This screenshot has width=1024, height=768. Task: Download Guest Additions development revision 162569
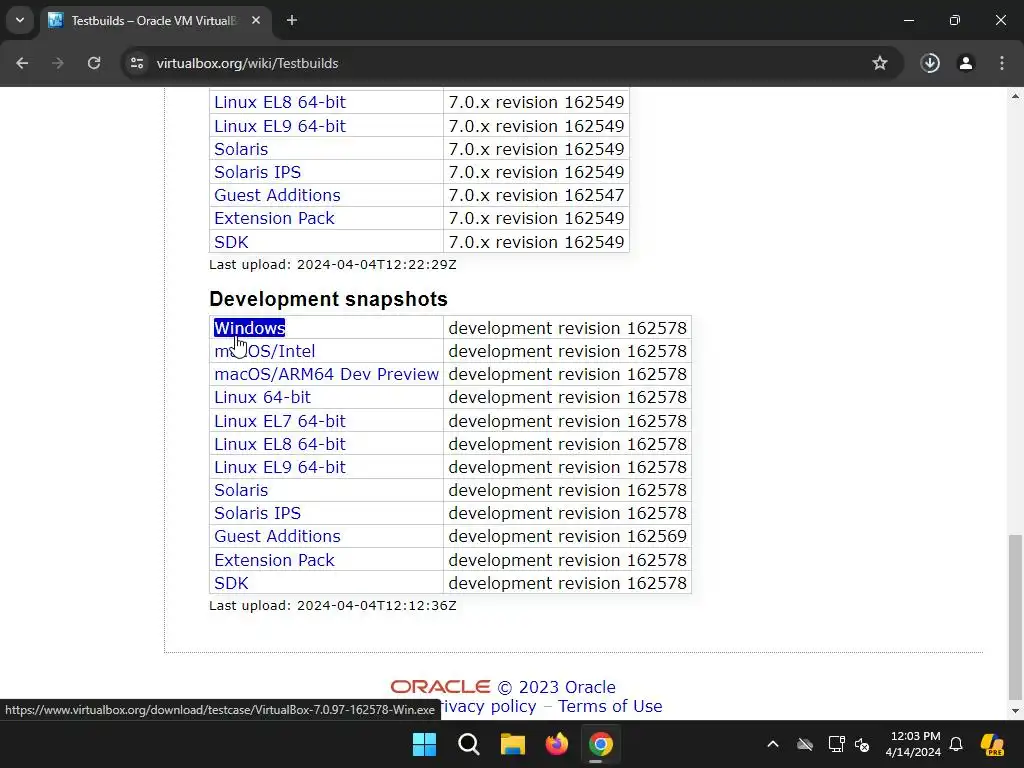(x=278, y=536)
